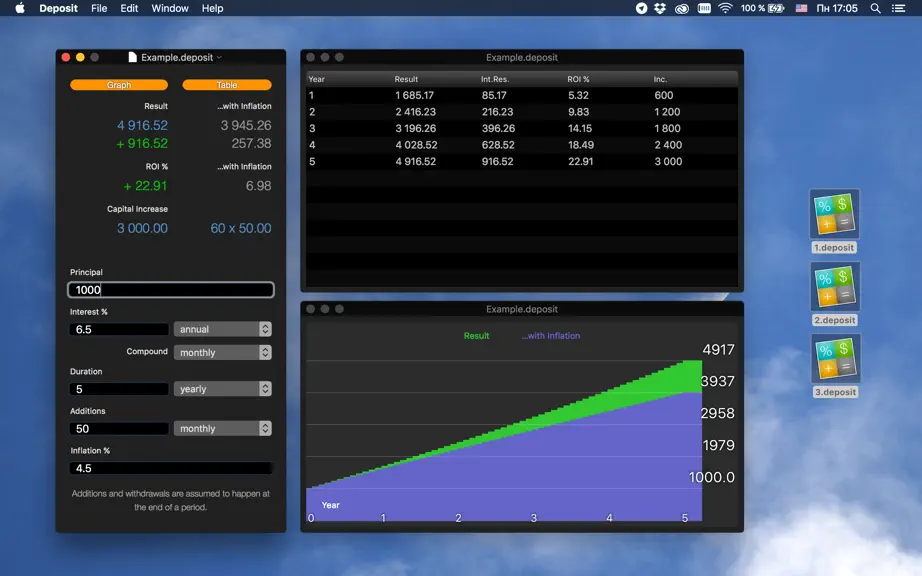Select the 3.deposit desktop file icon
This screenshot has height=576, width=922.
coord(835,366)
